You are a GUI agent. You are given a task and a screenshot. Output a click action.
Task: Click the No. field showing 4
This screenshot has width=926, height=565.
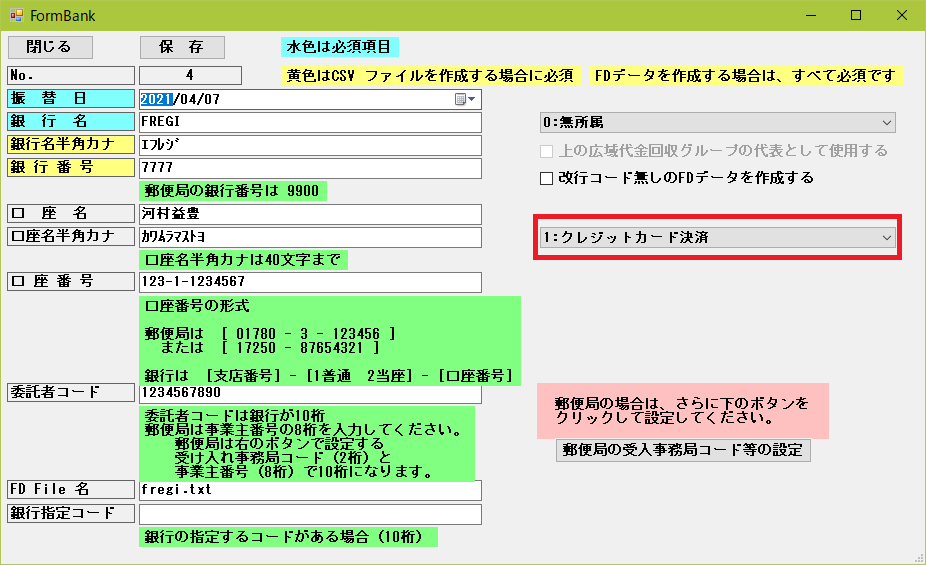pyautogui.click(x=190, y=75)
